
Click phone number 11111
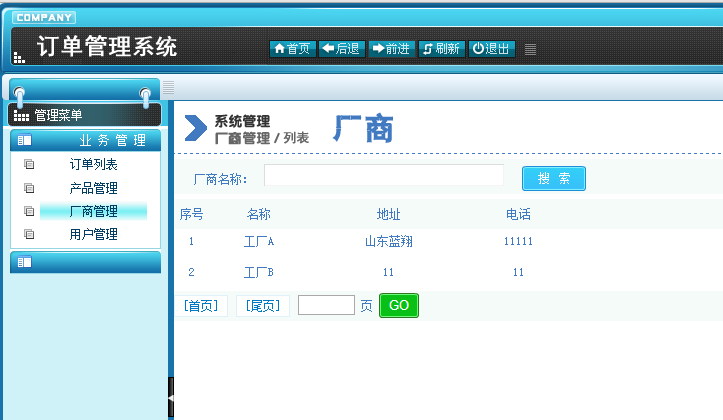pyautogui.click(x=518, y=241)
